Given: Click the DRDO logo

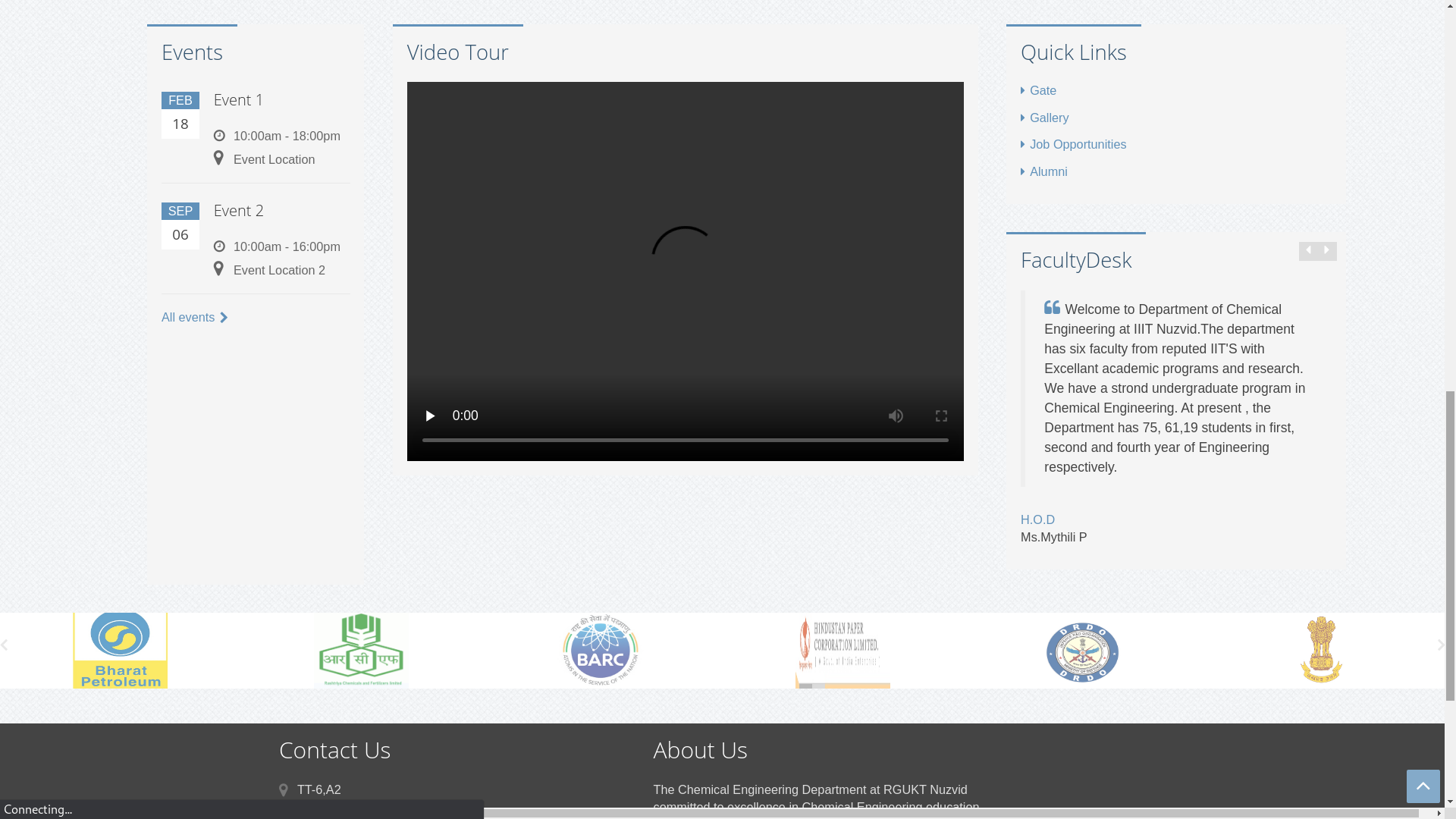Looking at the screenshot, I should [1082, 651].
